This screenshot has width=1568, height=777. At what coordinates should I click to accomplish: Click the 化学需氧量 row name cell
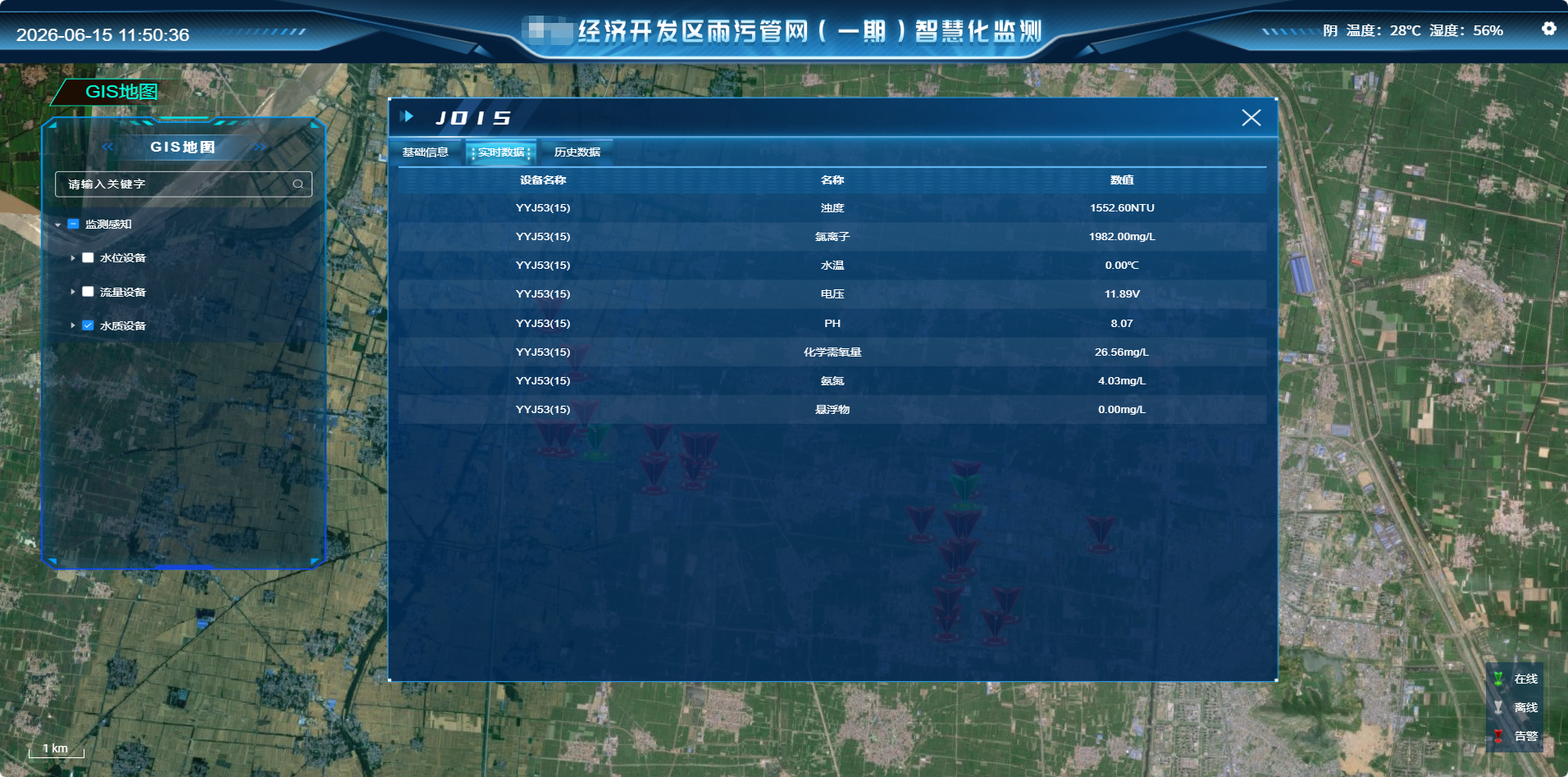pos(832,352)
